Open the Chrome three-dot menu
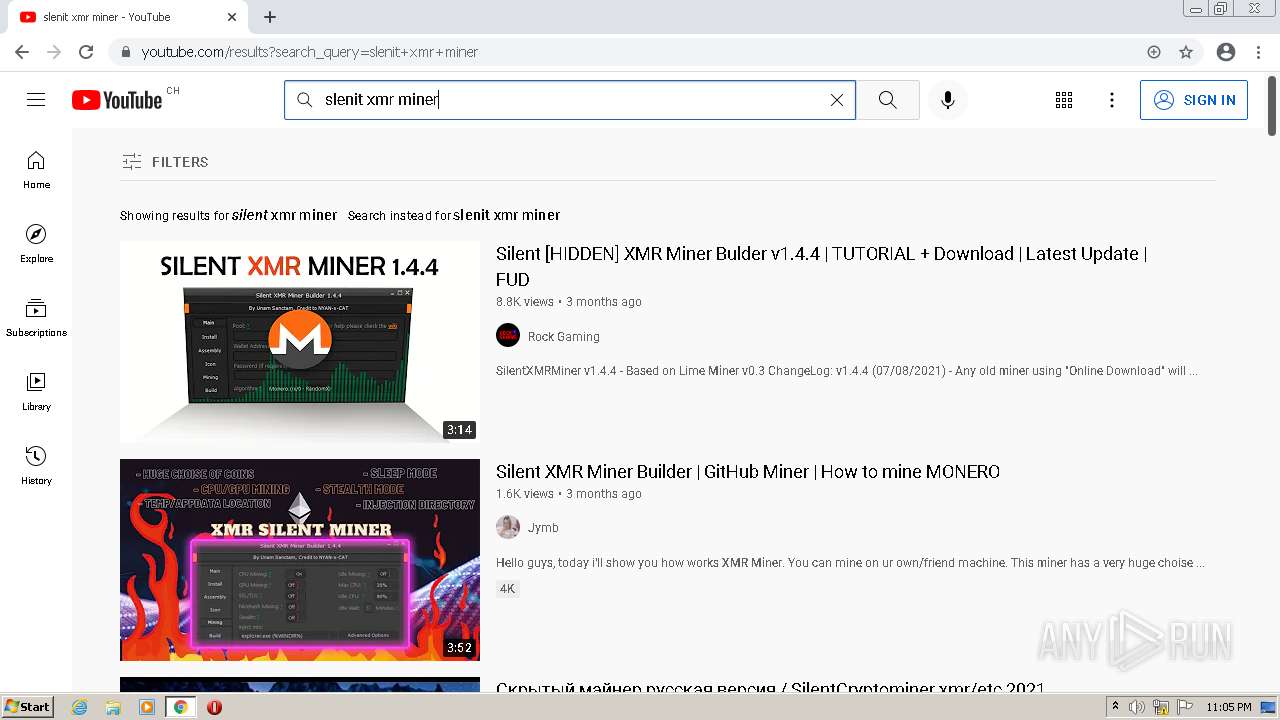The image size is (1280, 720). (x=1257, y=52)
